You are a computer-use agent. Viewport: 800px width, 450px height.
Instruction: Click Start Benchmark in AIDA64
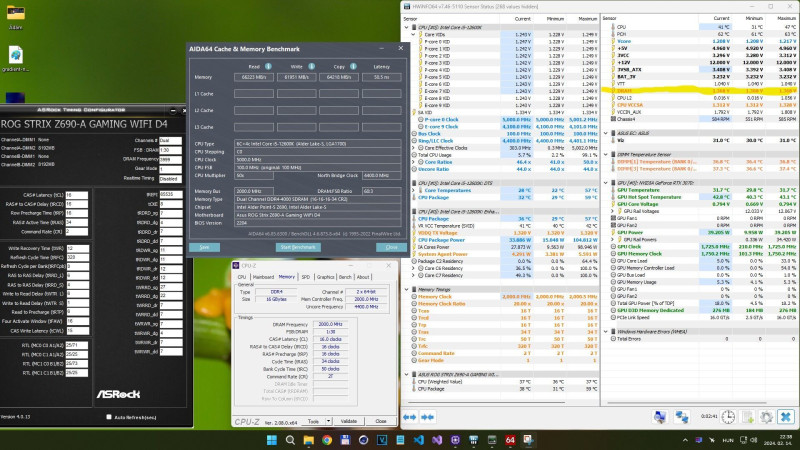[298, 247]
